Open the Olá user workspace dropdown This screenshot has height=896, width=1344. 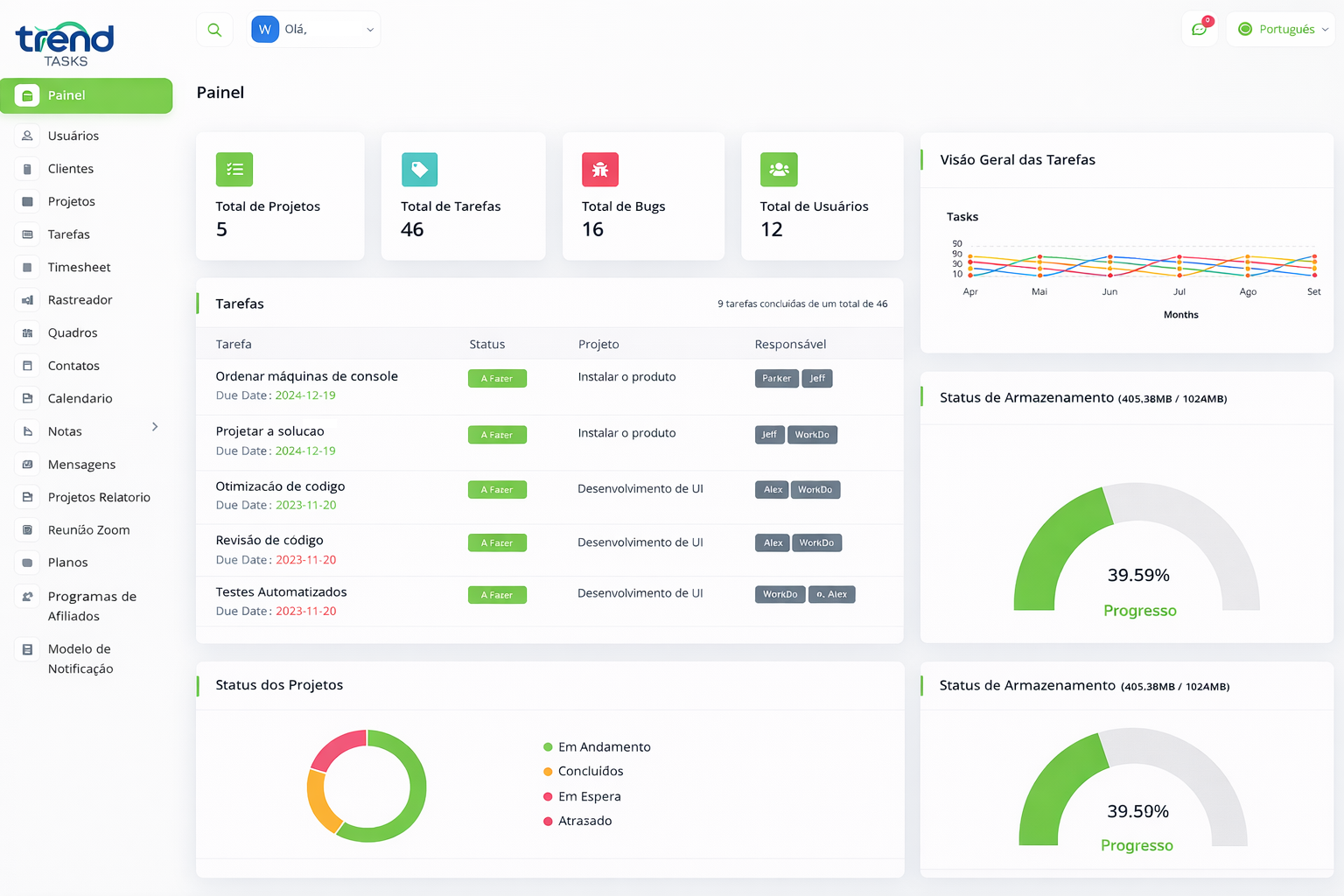[314, 30]
